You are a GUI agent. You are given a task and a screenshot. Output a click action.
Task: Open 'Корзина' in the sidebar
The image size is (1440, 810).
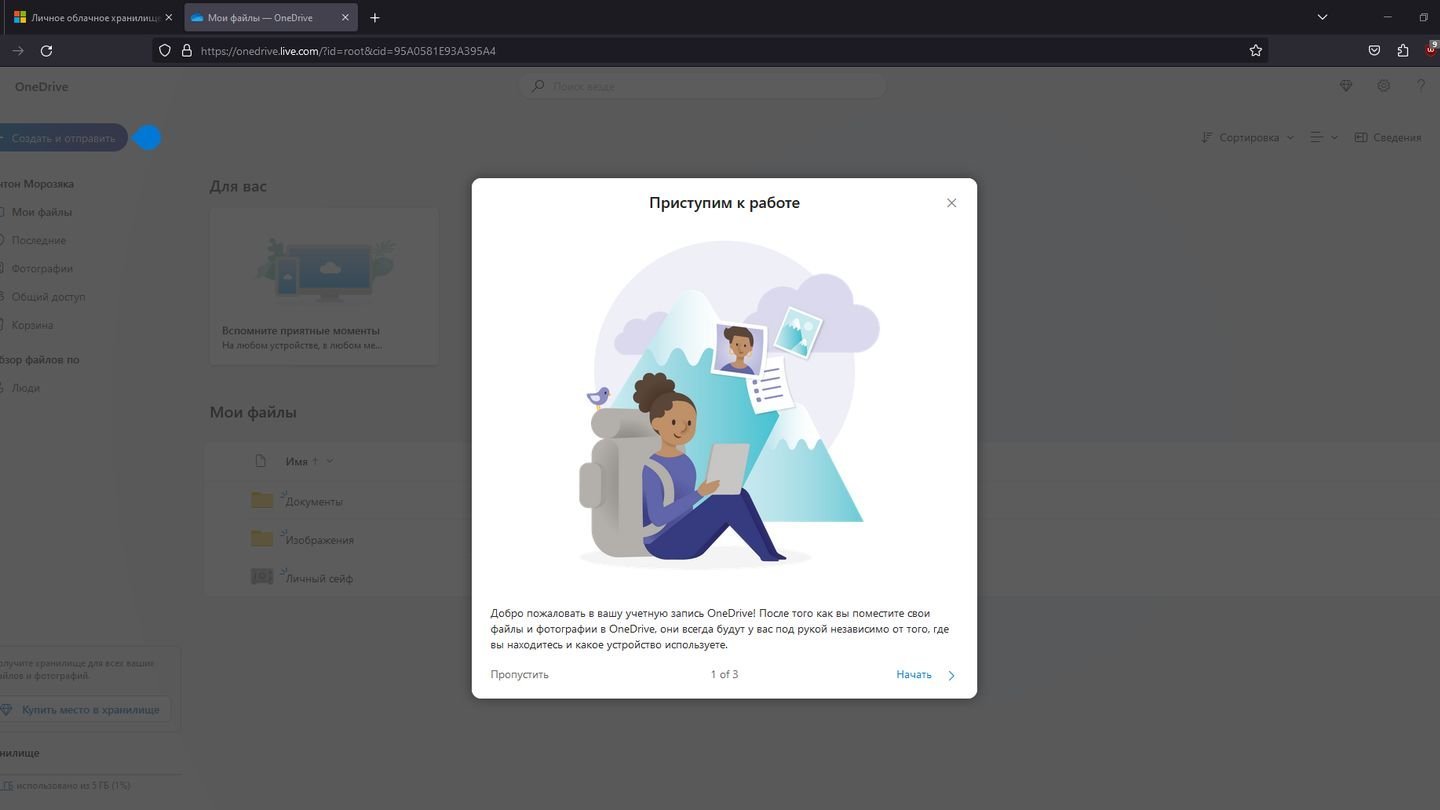32,325
